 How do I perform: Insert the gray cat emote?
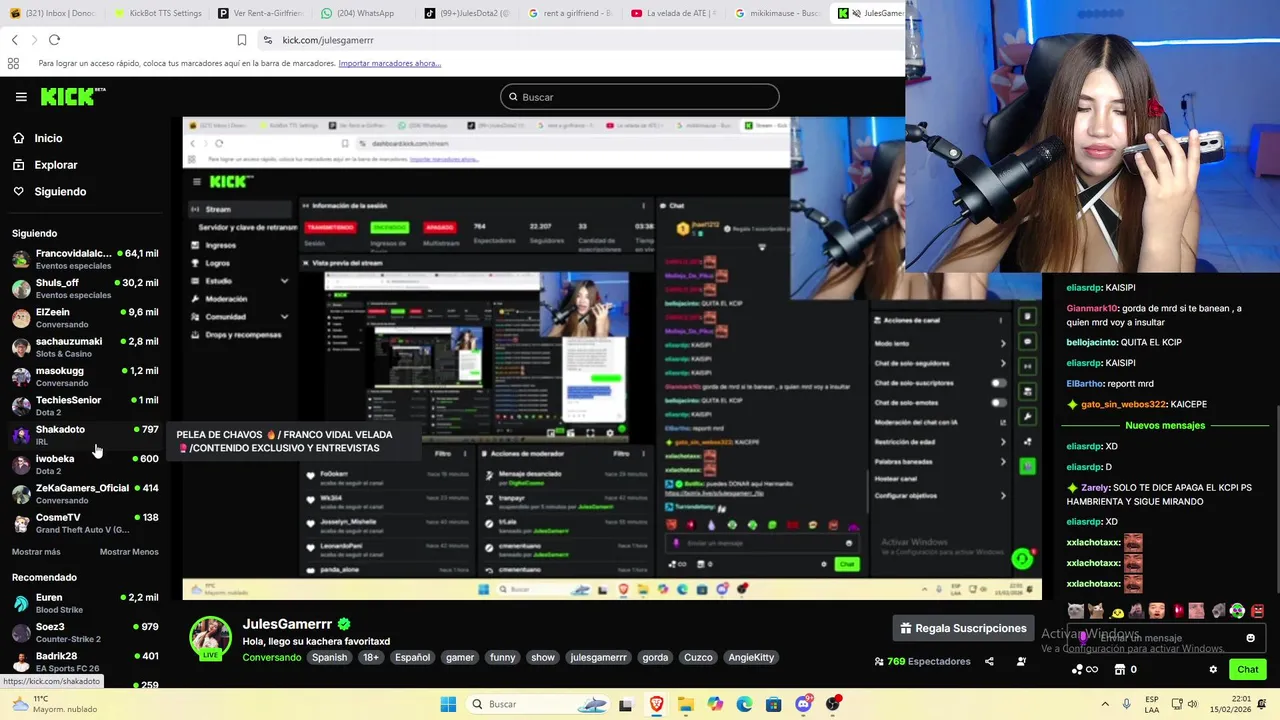click(1075, 611)
